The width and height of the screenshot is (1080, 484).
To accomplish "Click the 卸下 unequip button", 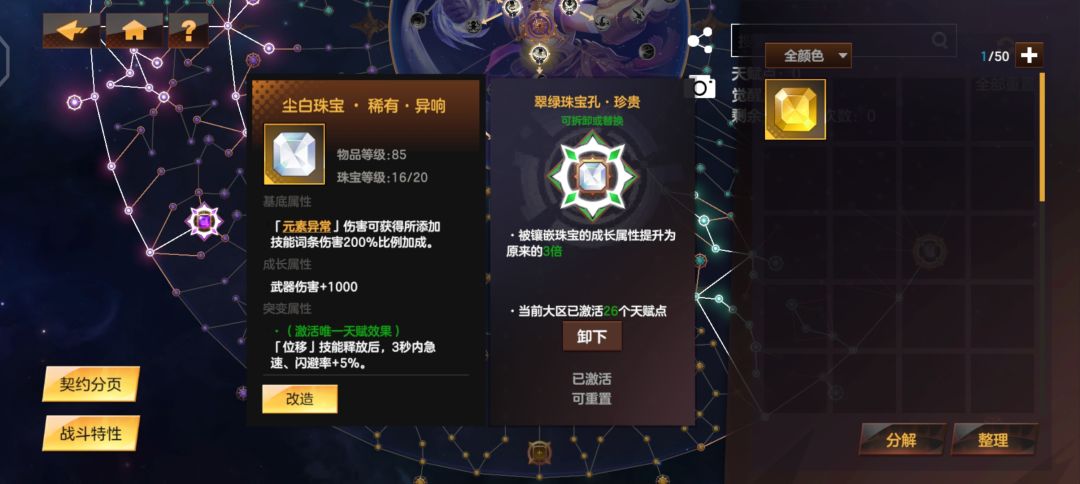I will click(x=592, y=336).
